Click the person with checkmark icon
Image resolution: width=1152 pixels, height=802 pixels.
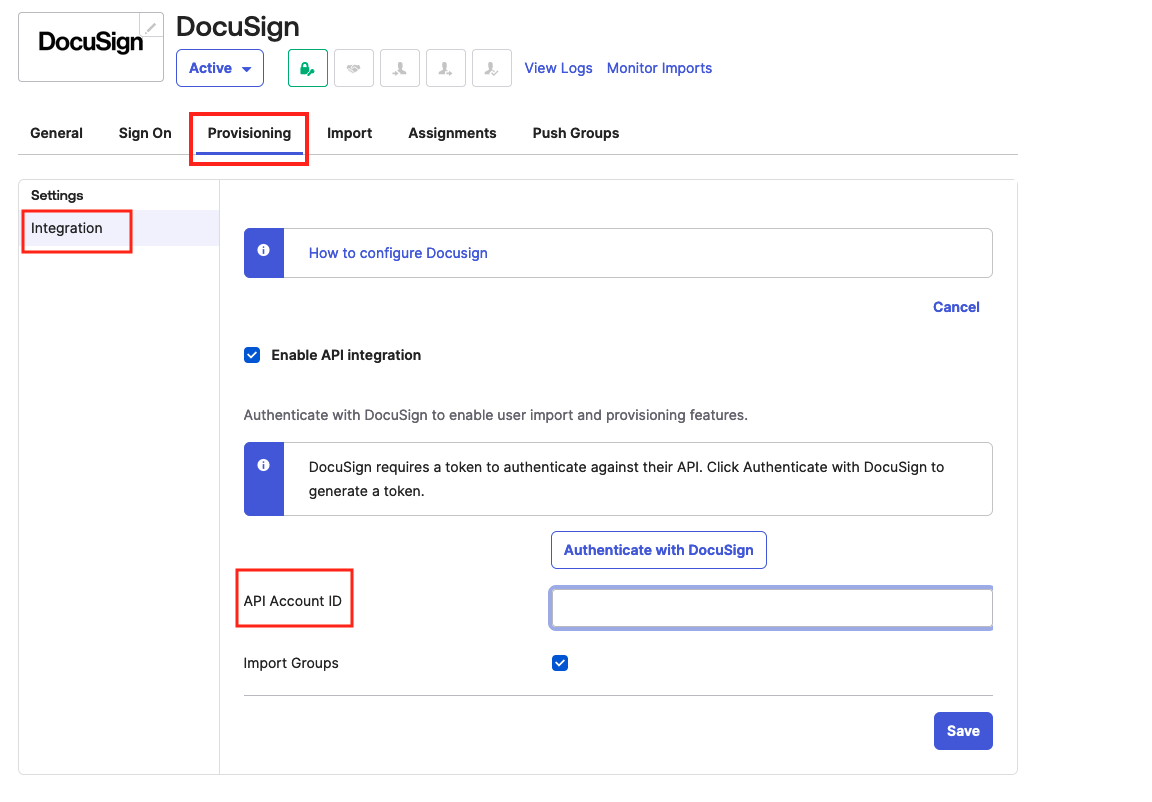(x=492, y=69)
